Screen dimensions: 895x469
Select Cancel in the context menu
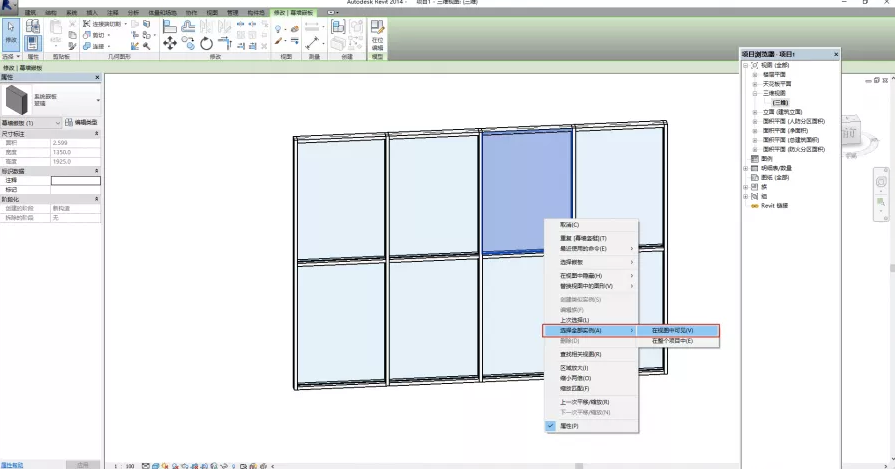tap(568, 225)
